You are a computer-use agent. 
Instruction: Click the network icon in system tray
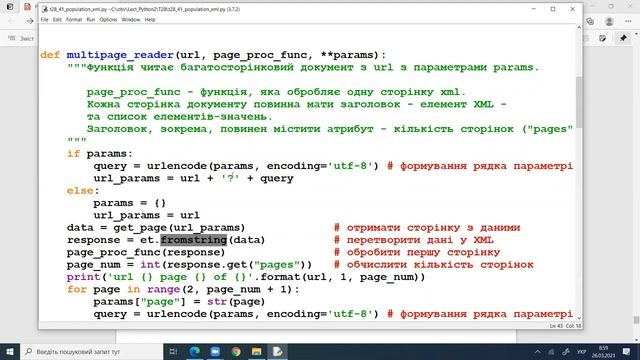coord(551,352)
